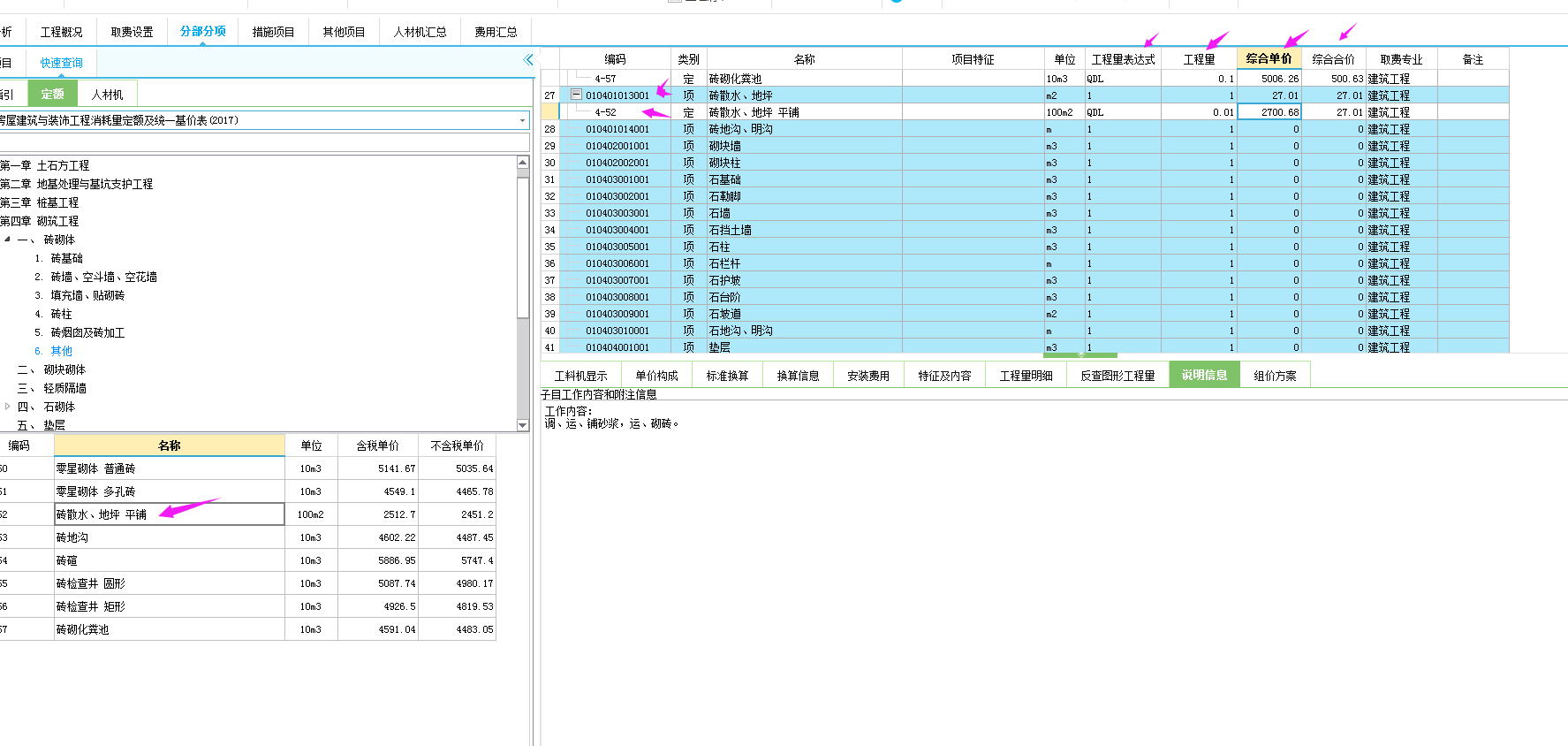Switch to 分部分项 tab
Screen dimensions: 1568x746
203,31
